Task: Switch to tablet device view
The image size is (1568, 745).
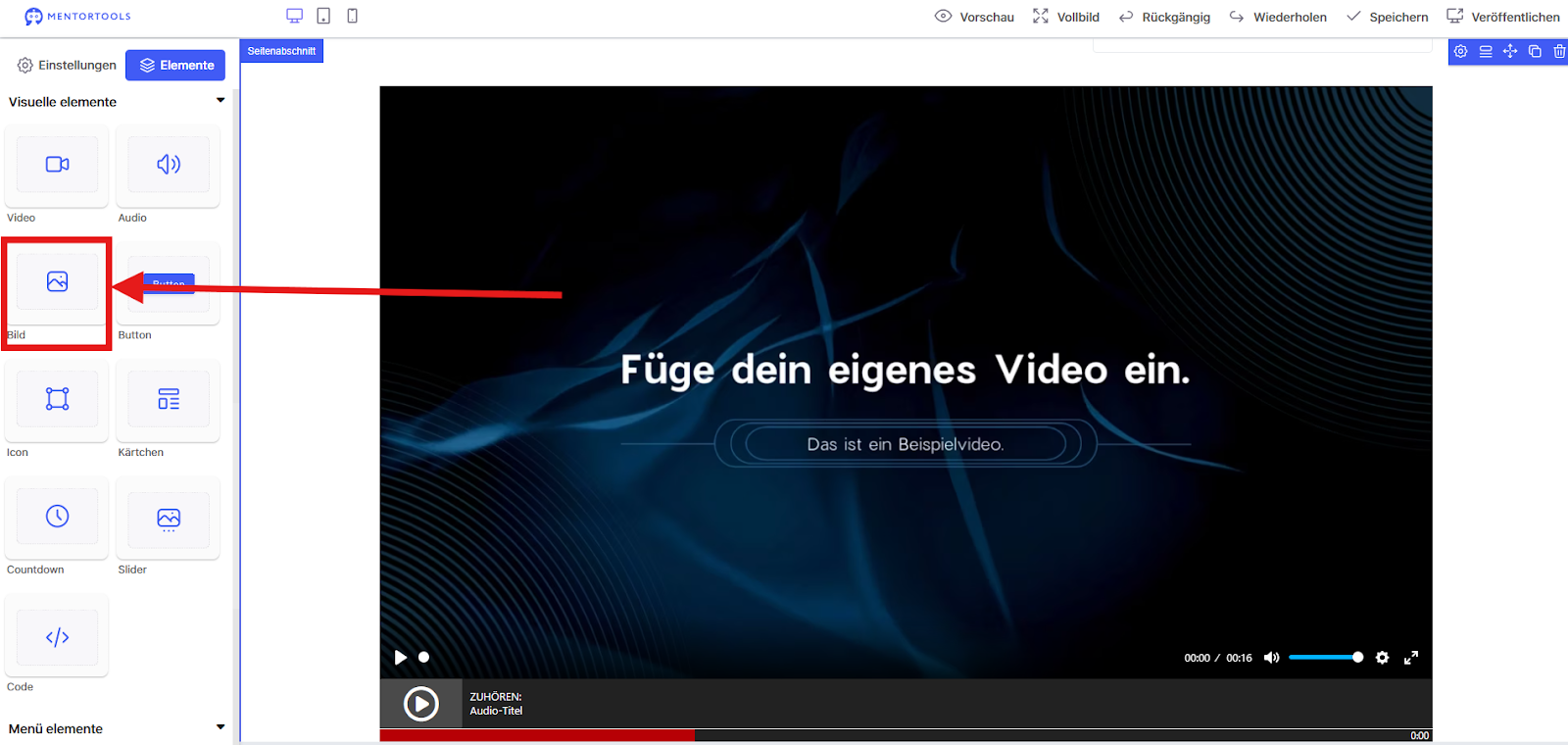Action: [x=323, y=16]
